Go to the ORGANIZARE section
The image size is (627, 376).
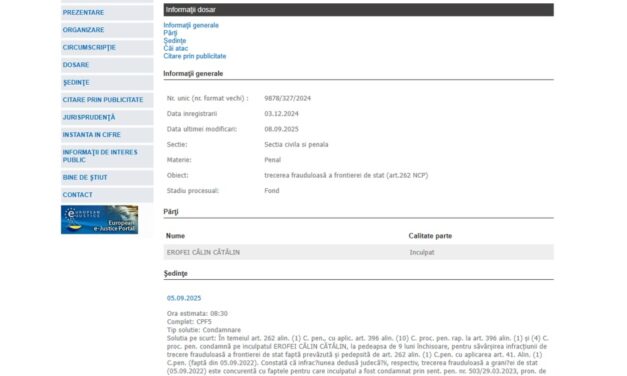(107, 30)
